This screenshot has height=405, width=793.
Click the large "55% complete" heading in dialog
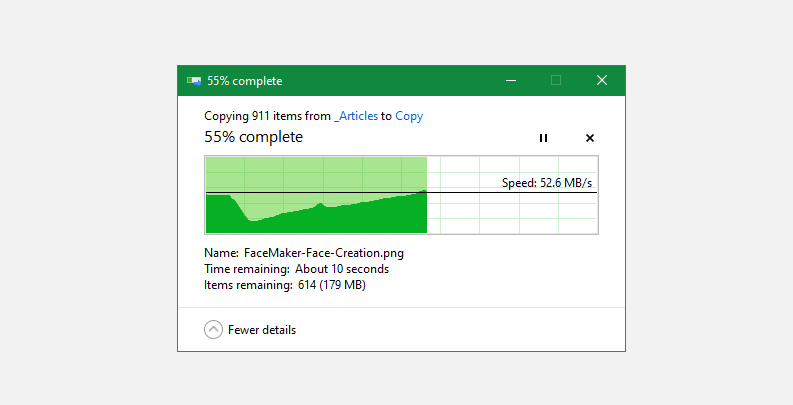[x=253, y=137]
